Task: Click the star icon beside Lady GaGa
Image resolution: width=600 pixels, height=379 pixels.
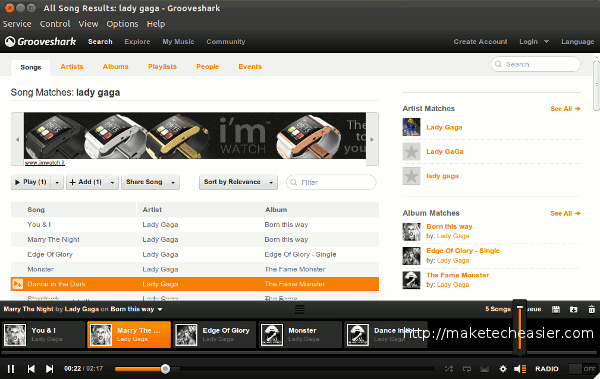Action: pos(411,152)
